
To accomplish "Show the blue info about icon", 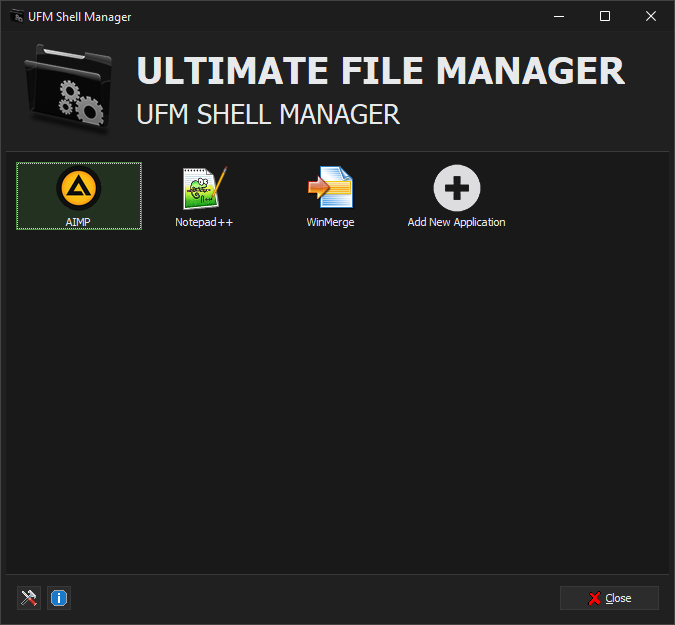I will [59, 598].
